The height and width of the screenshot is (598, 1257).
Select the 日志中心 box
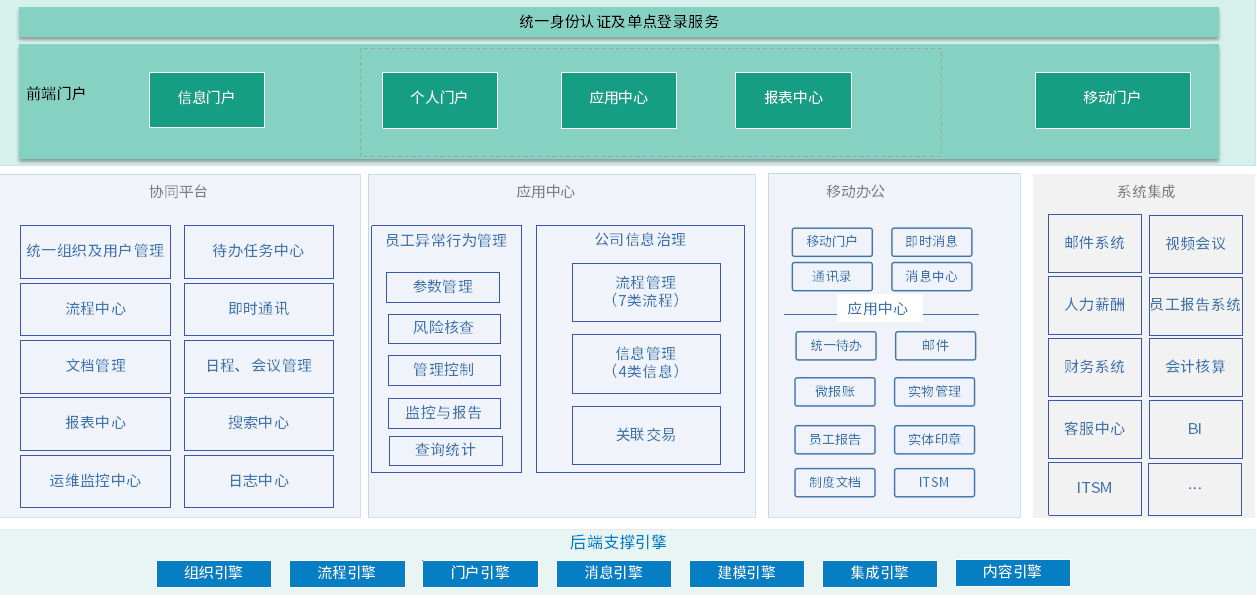(259, 482)
